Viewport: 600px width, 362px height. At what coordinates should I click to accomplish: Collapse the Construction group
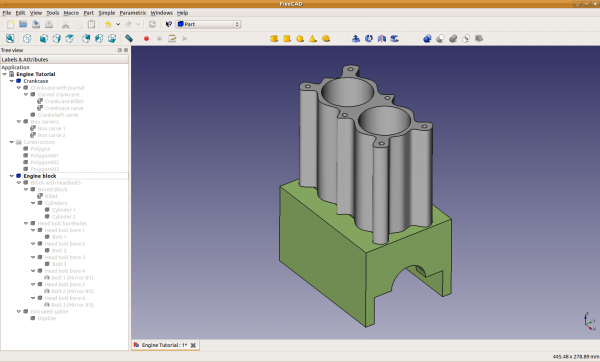11,142
